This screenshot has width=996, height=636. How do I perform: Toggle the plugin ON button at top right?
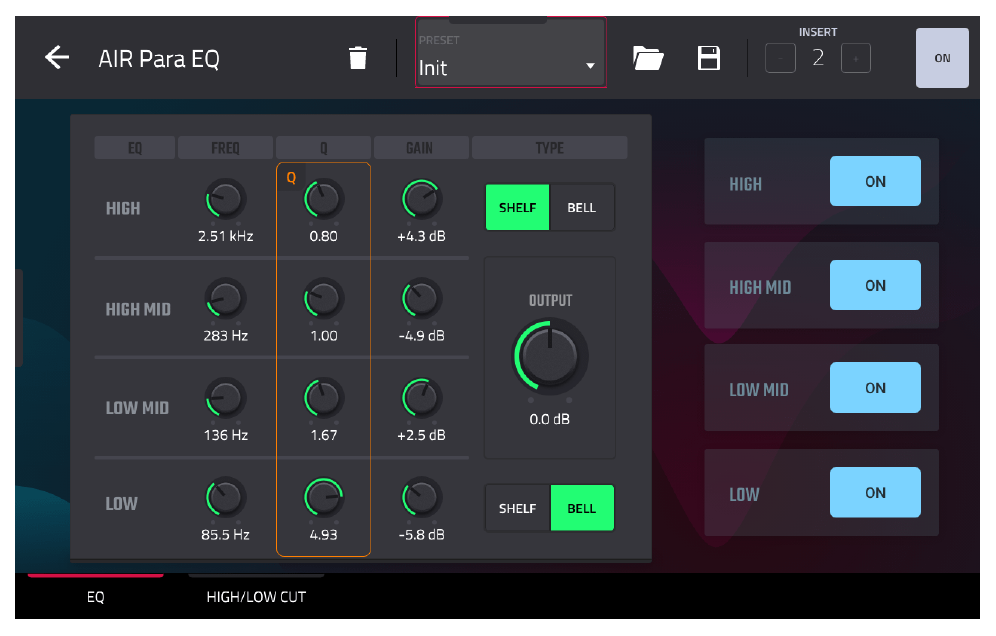[942, 58]
